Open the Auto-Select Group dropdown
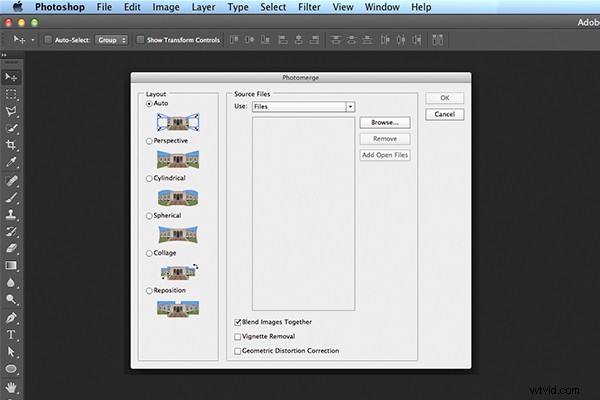Viewport: 600px width, 400px height. click(x=111, y=40)
